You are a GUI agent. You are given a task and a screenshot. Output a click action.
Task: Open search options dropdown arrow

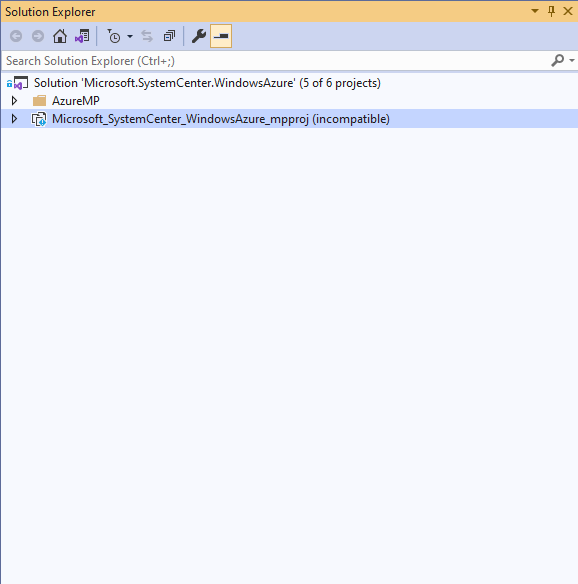(x=572, y=60)
